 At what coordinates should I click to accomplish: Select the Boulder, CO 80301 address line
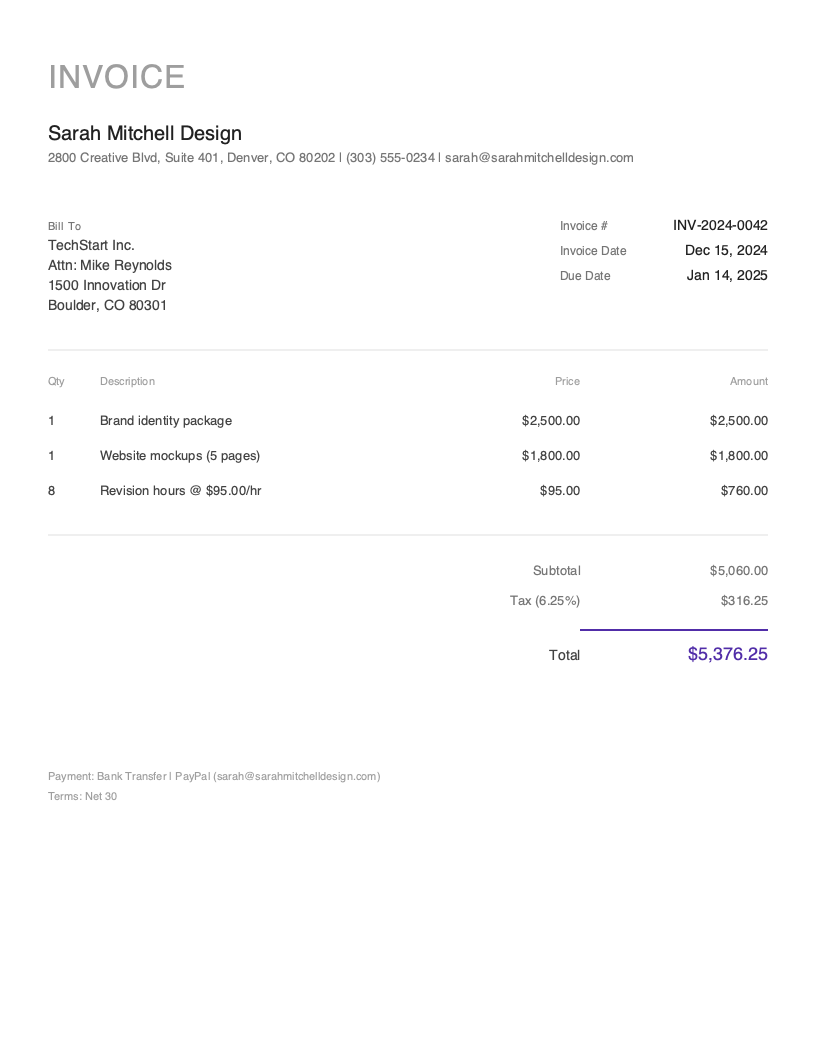[107, 305]
